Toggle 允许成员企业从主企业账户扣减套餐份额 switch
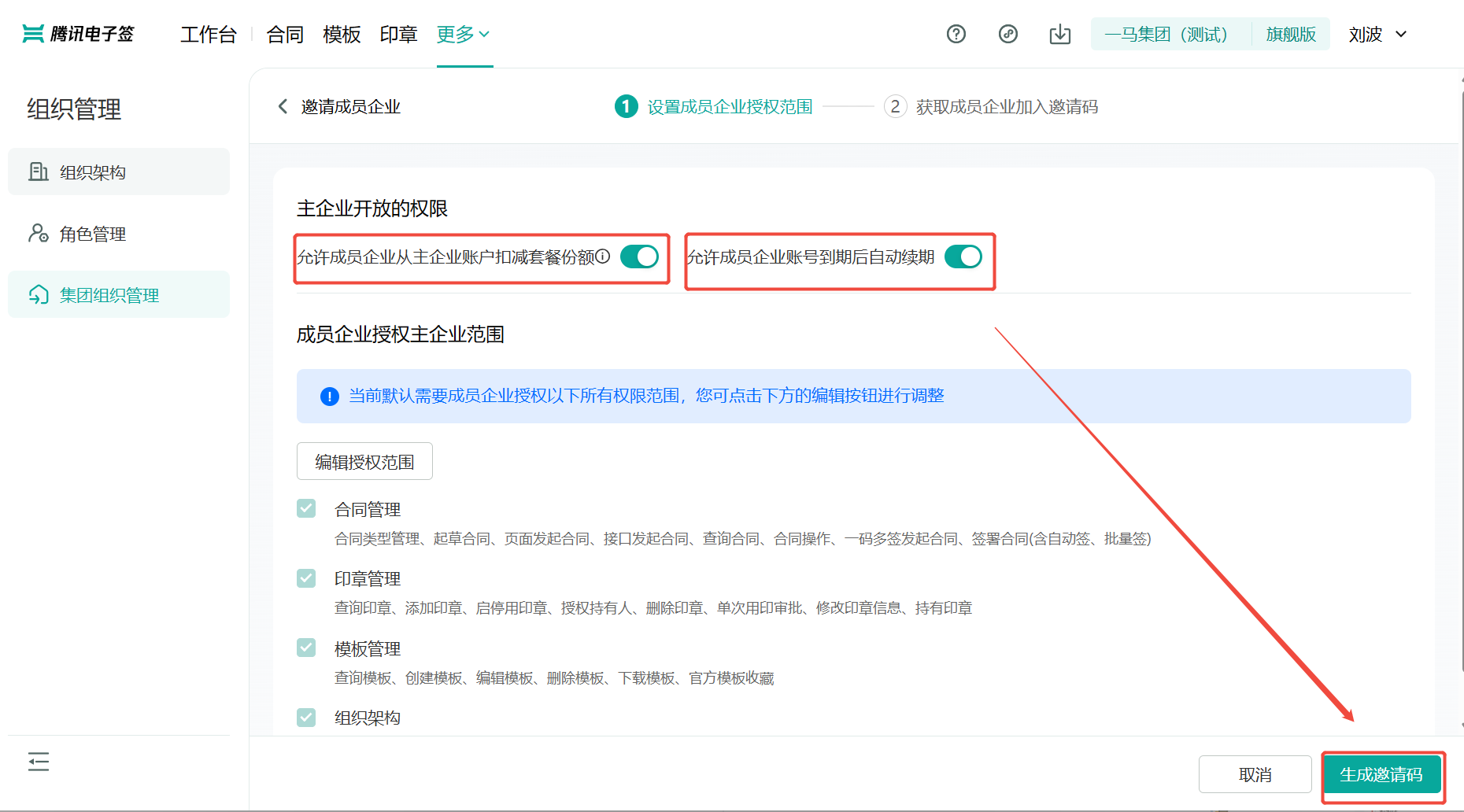1464x812 pixels. pos(639,257)
